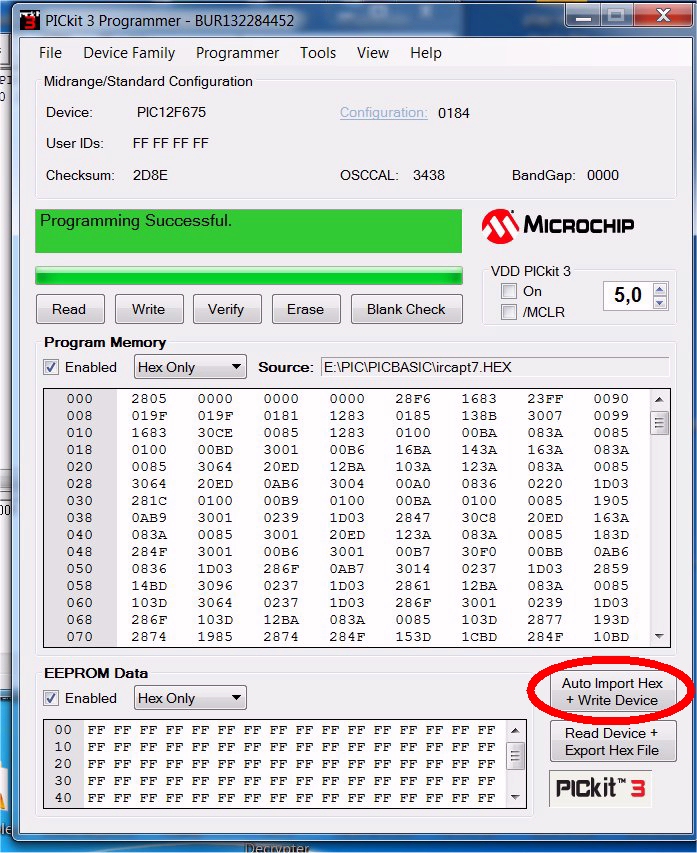Click EEPROM address row 40 label
Viewport: 697px width, 853px height.
click(x=63, y=798)
